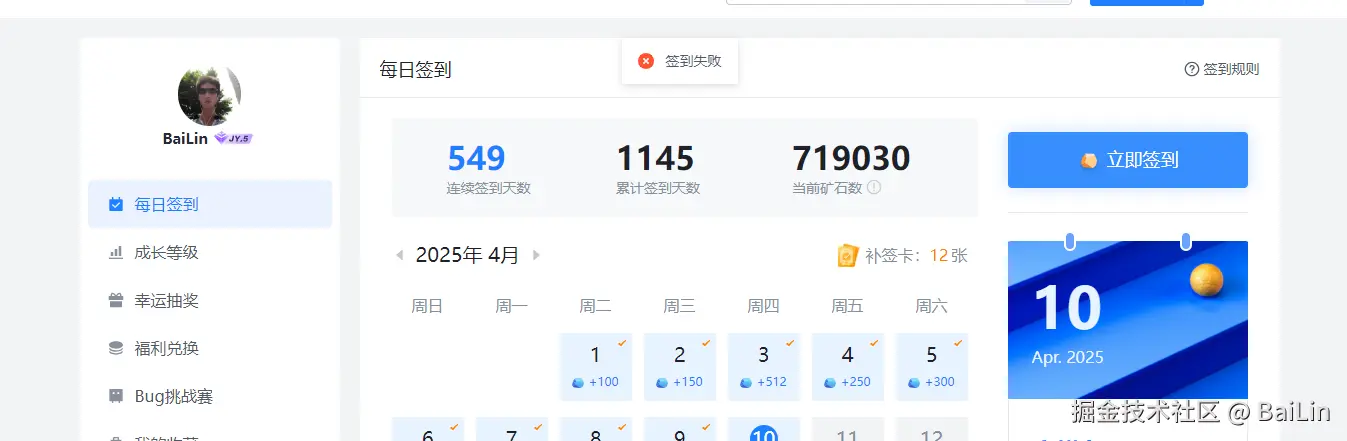Screen dimensions: 1347x441
Task: Click the Apr. 2025 date banner image
Action: click(1127, 320)
